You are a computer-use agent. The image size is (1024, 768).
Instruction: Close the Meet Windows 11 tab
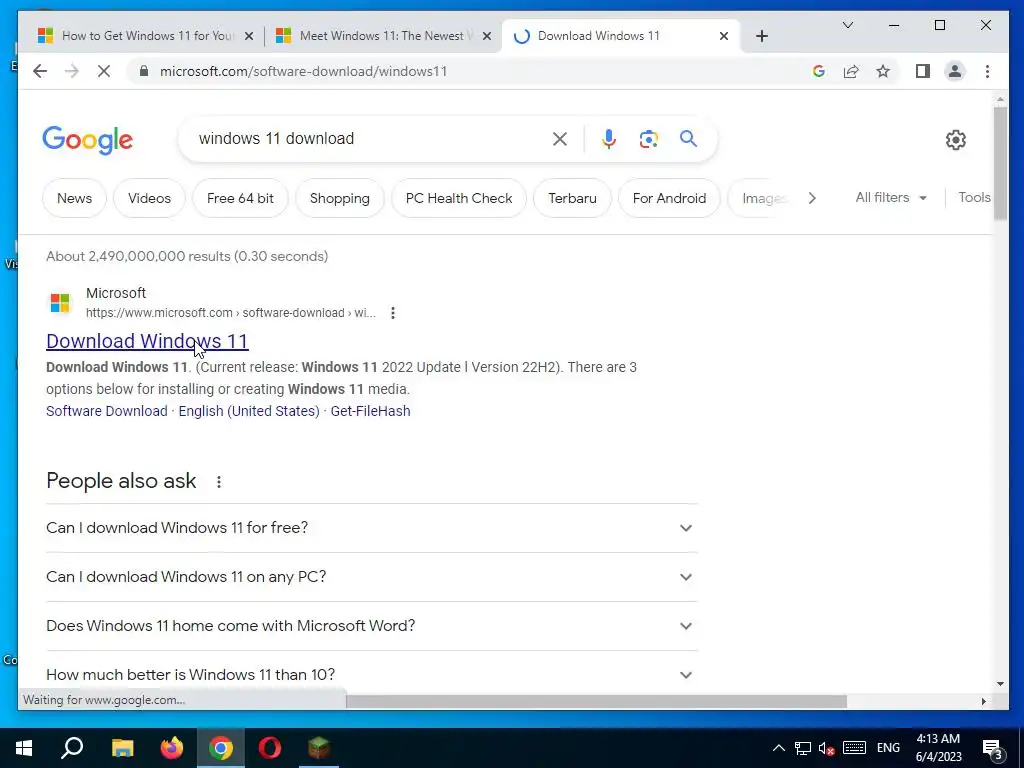click(487, 37)
